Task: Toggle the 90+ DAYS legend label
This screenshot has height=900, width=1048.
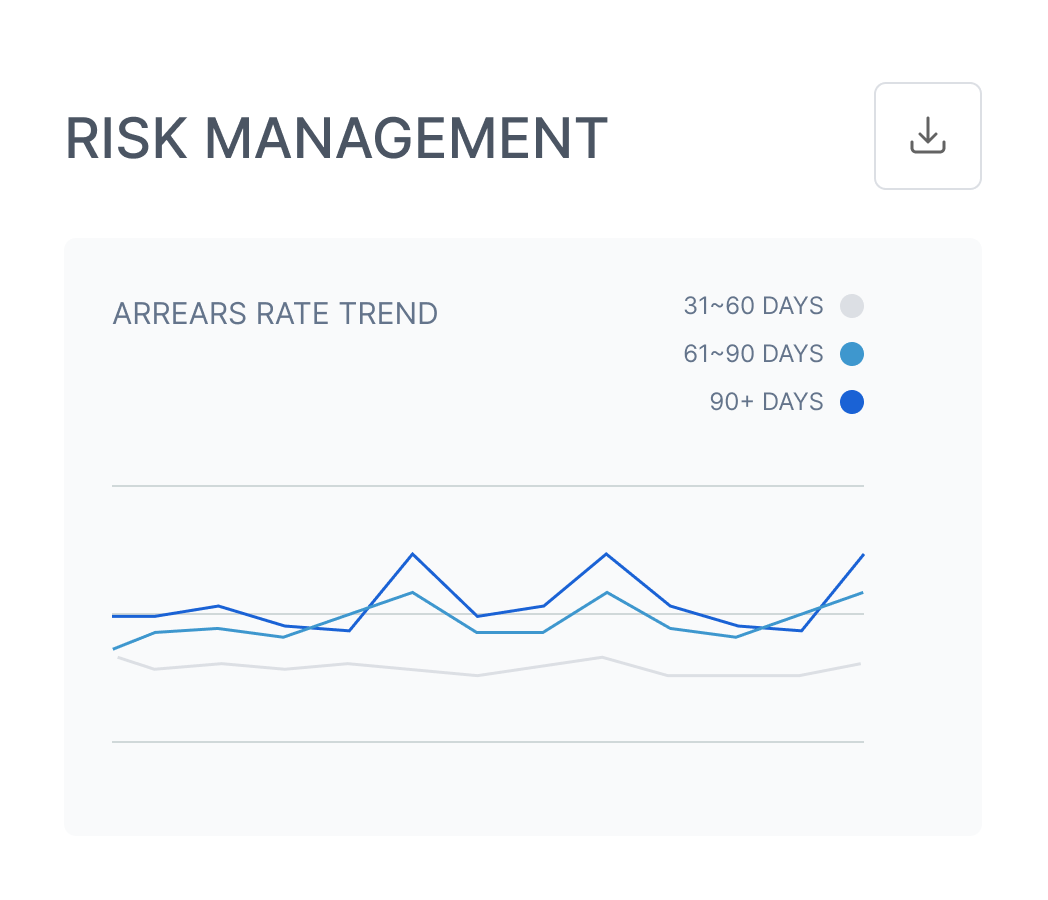Action: [x=766, y=402]
